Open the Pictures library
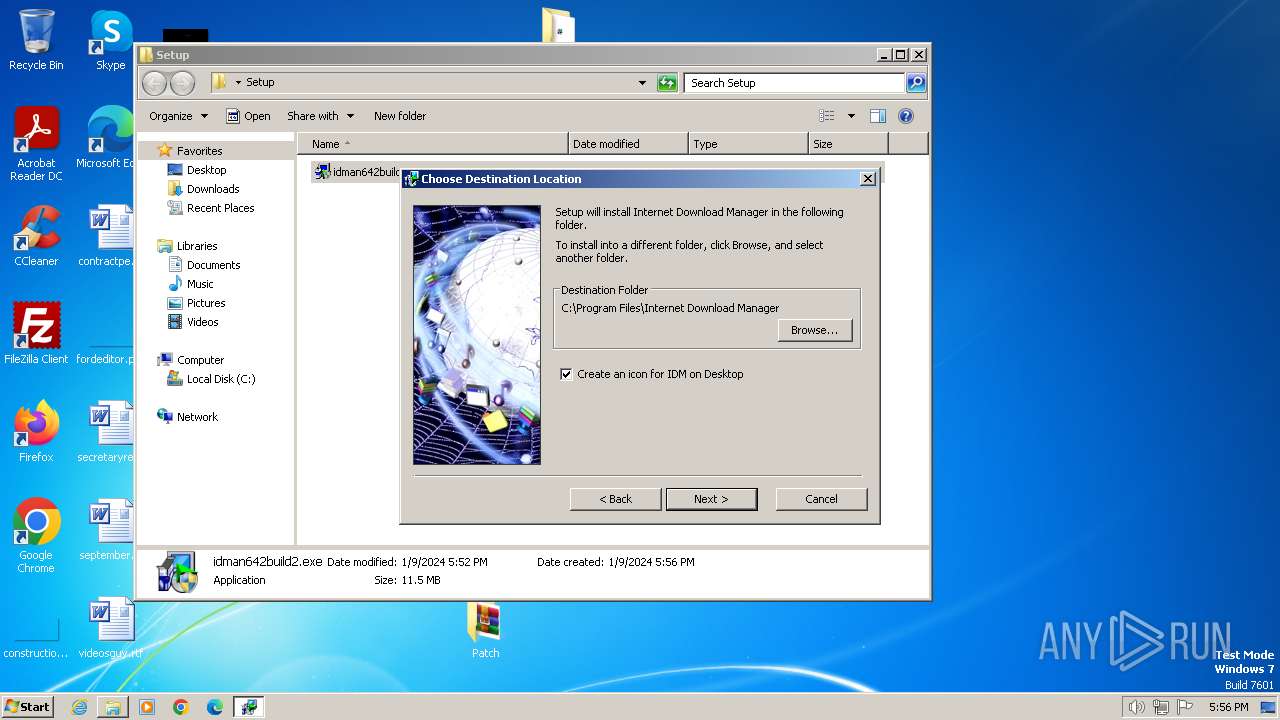 click(x=206, y=303)
